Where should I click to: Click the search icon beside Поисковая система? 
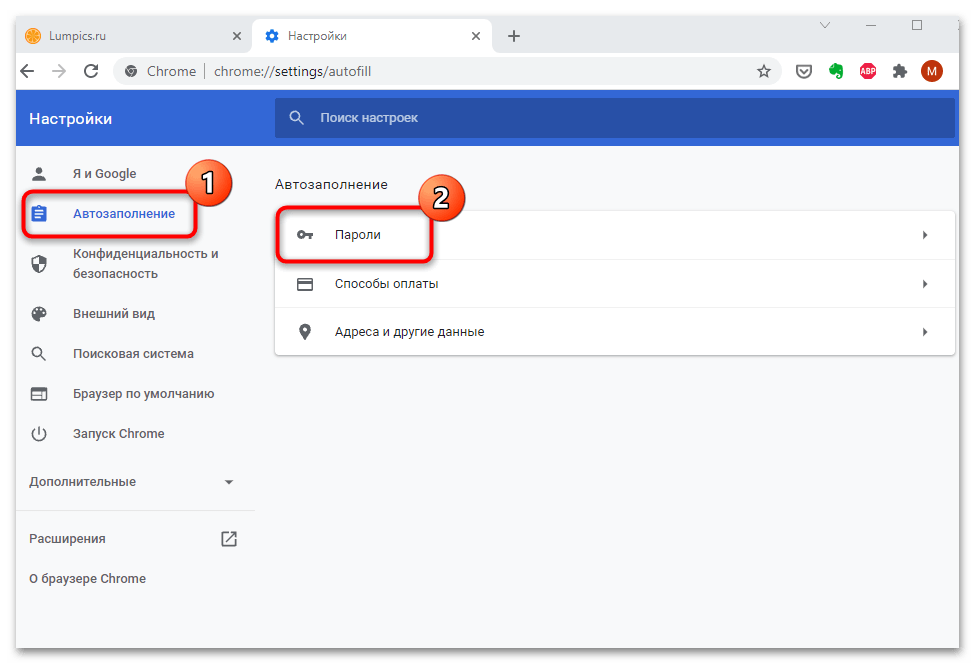(x=39, y=354)
